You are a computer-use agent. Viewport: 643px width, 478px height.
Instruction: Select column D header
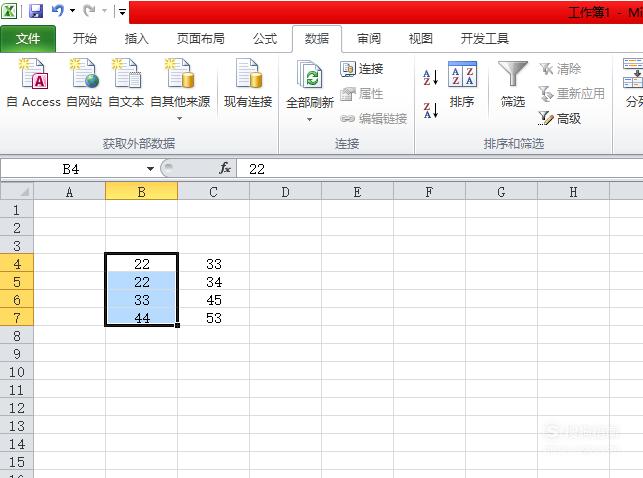pyautogui.click(x=285, y=192)
